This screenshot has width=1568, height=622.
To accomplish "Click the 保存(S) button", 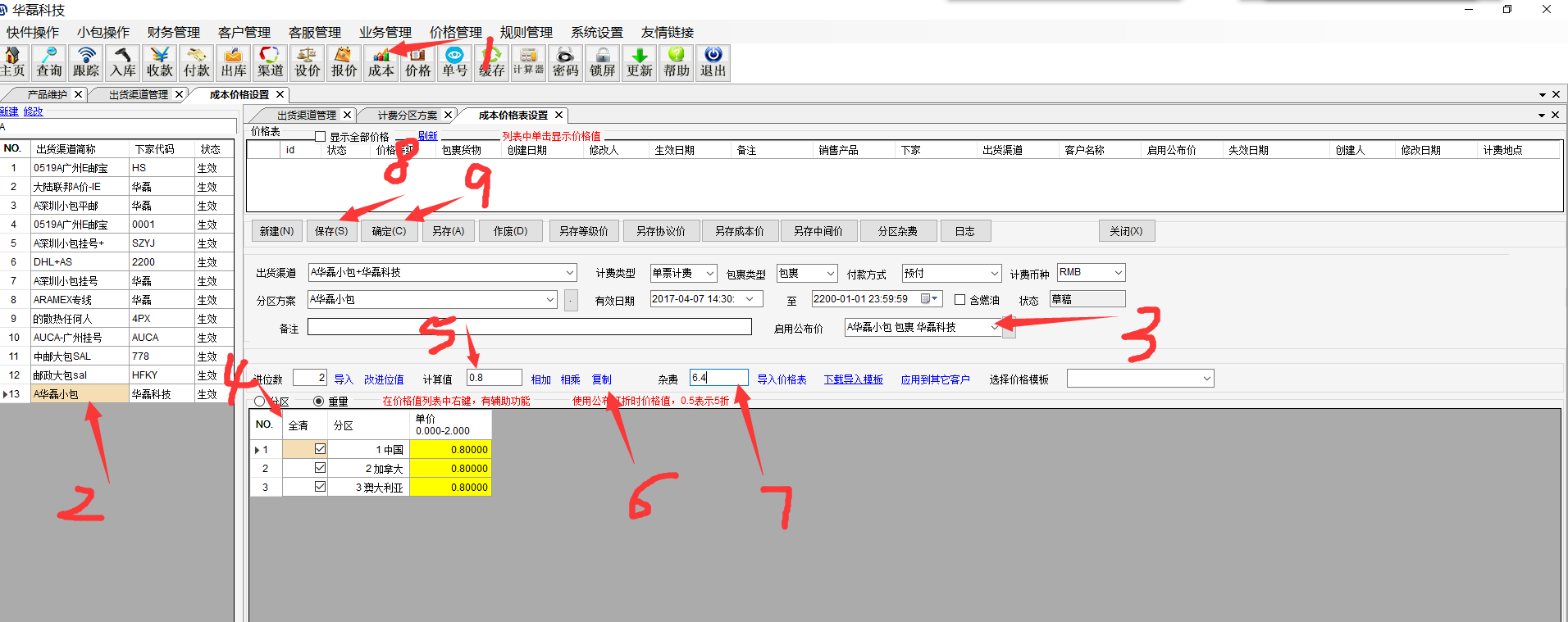I will 331,231.
